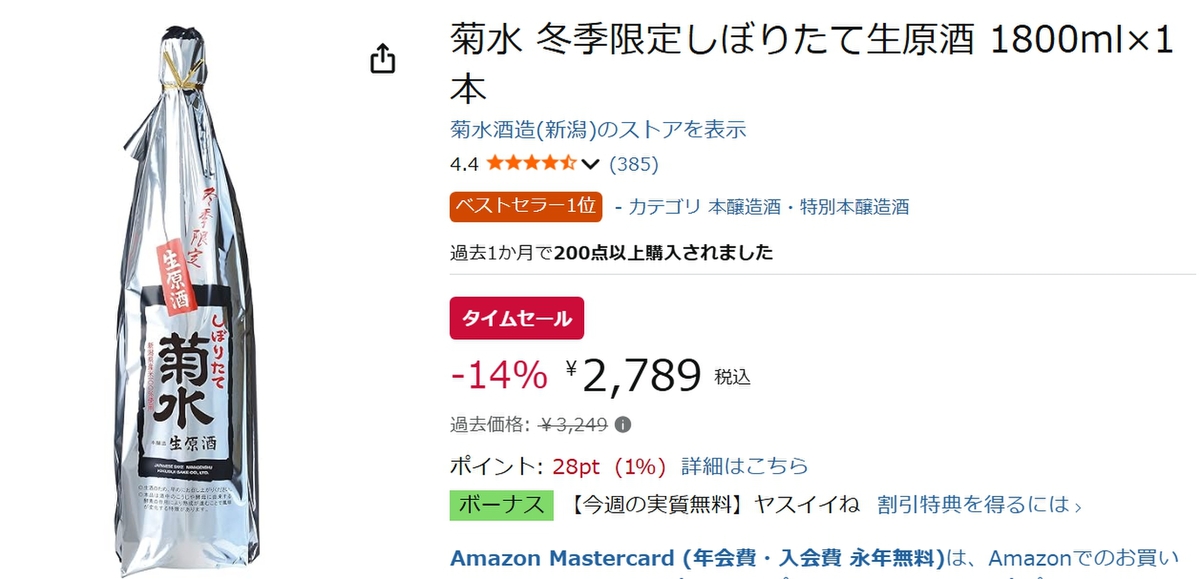Open the 割引特典を得るには link

979,505
